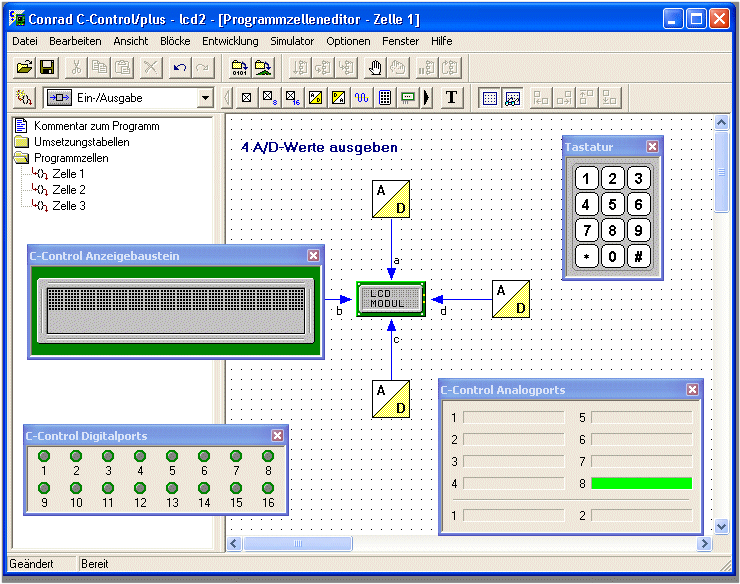
Task: Select Kommentar zum Programm in the tree
Action: [x=96, y=126]
